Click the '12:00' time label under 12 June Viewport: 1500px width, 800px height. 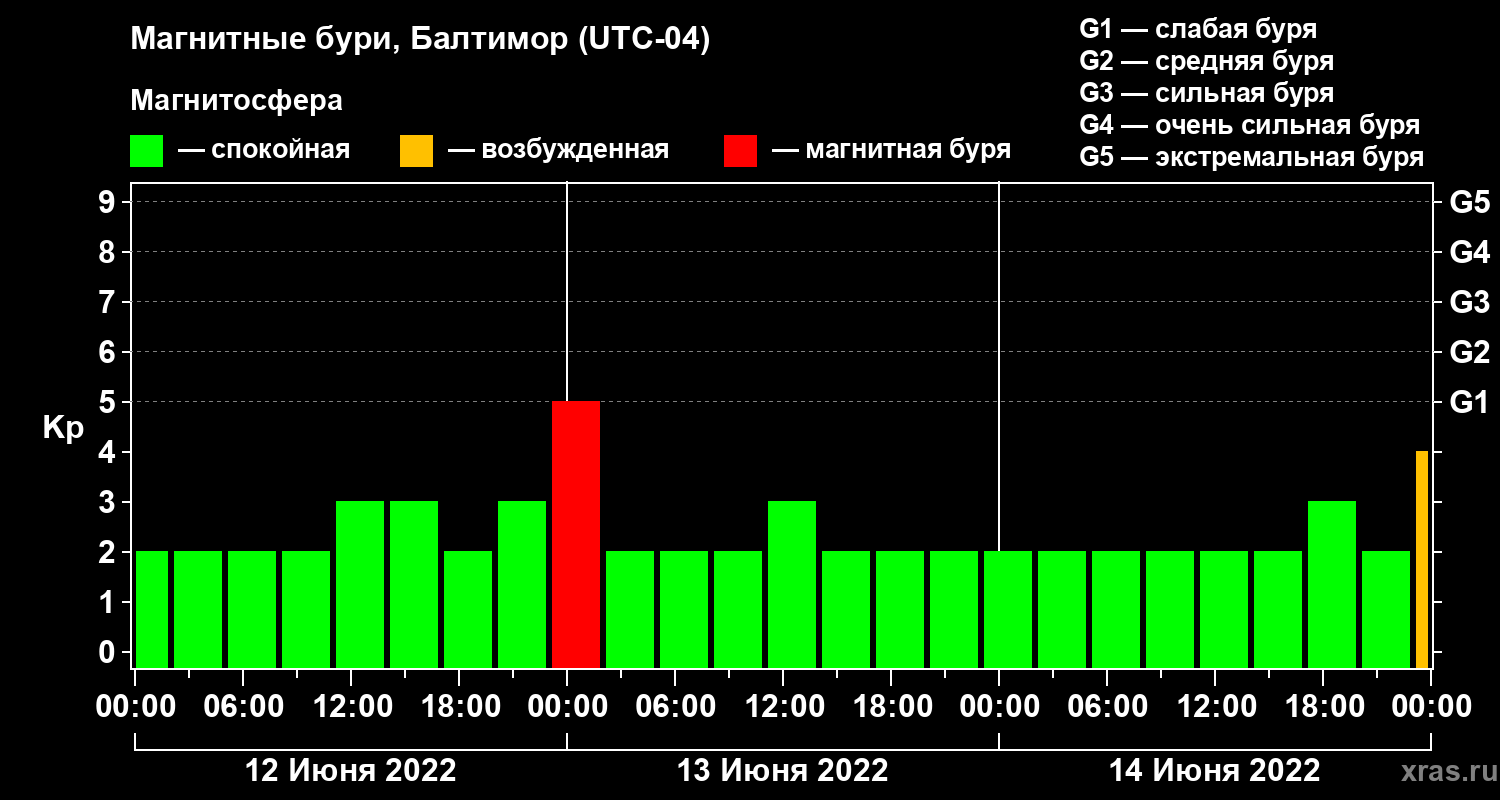pos(351,707)
